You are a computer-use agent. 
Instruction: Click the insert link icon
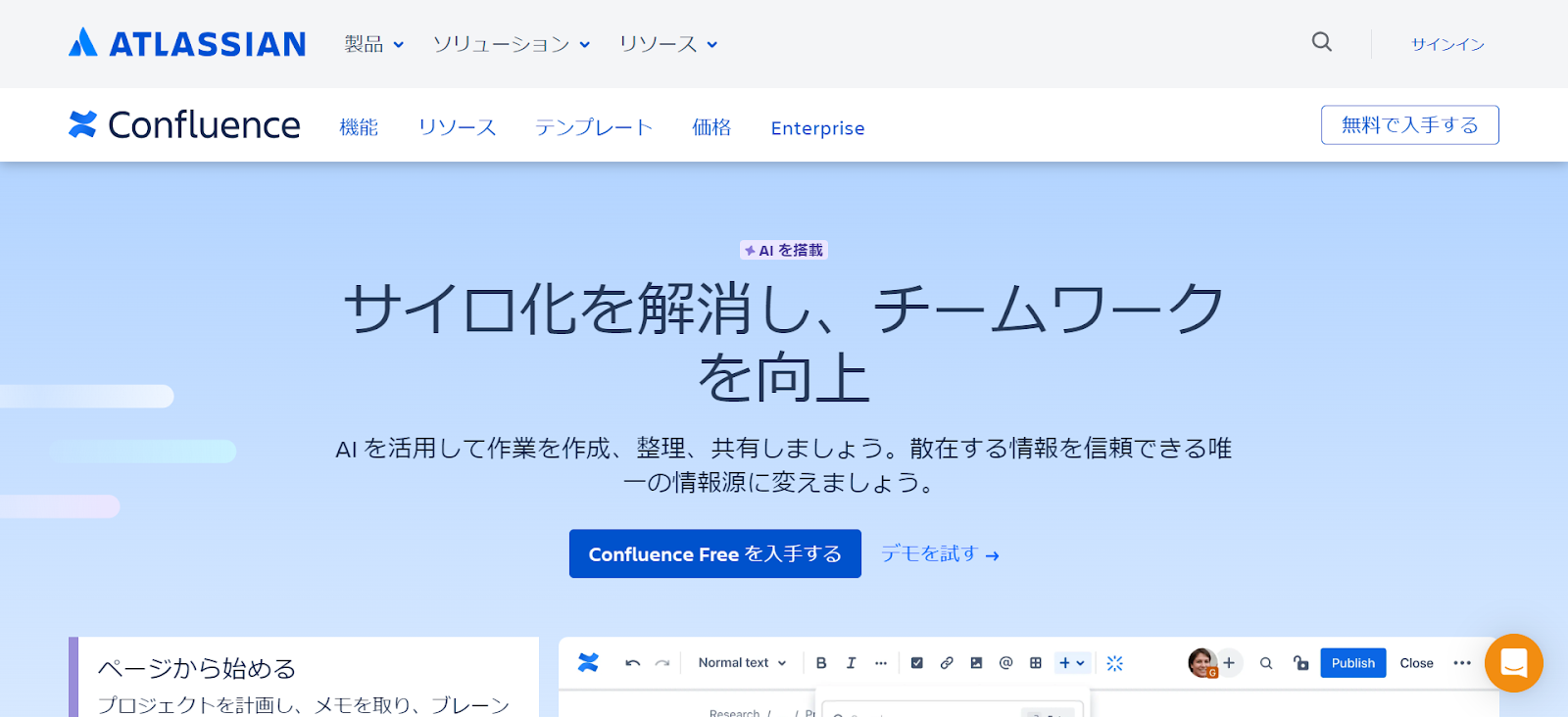click(x=947, y=663)
